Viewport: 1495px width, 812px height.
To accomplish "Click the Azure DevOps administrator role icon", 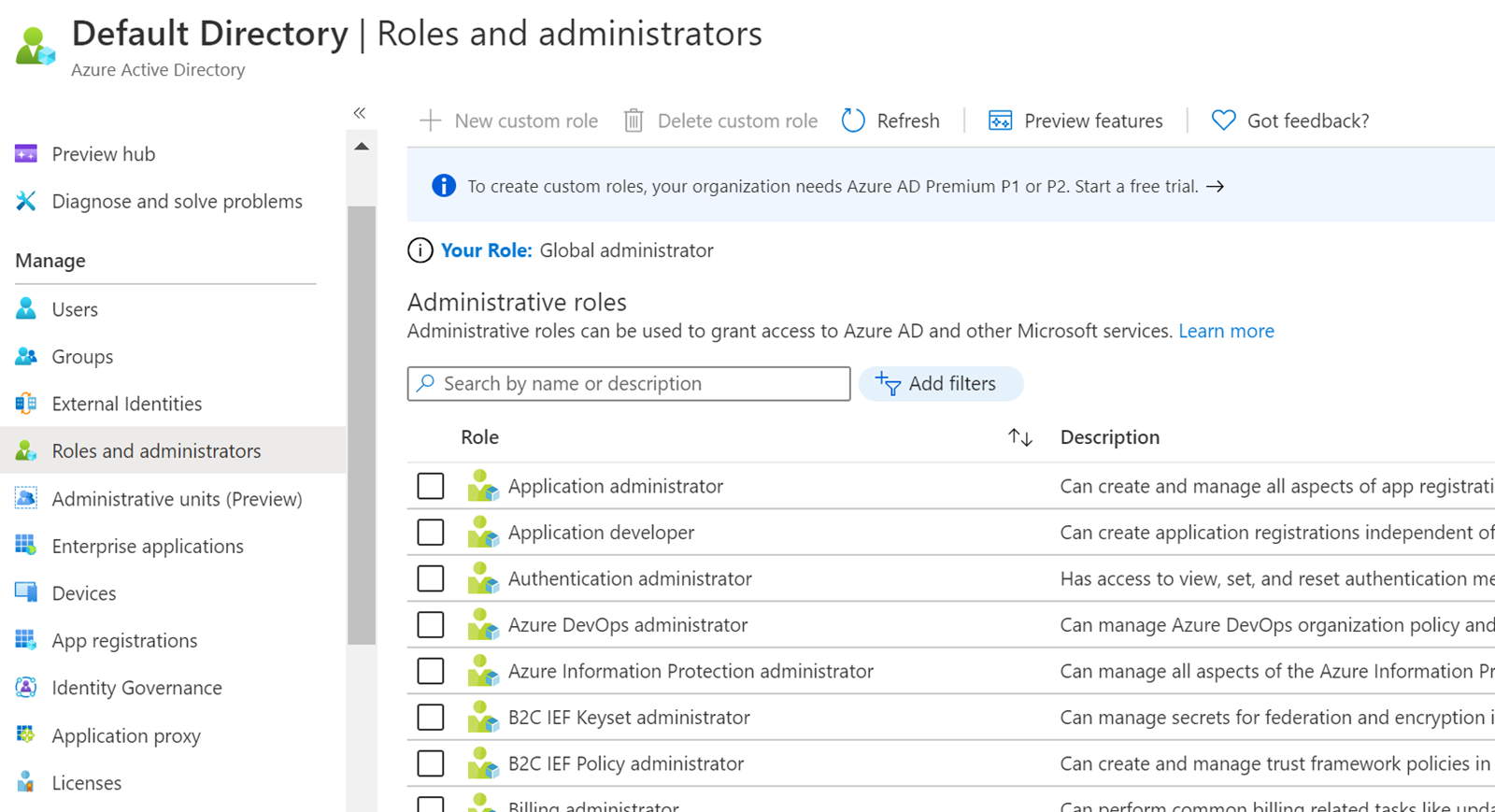I will coord(483,624).
